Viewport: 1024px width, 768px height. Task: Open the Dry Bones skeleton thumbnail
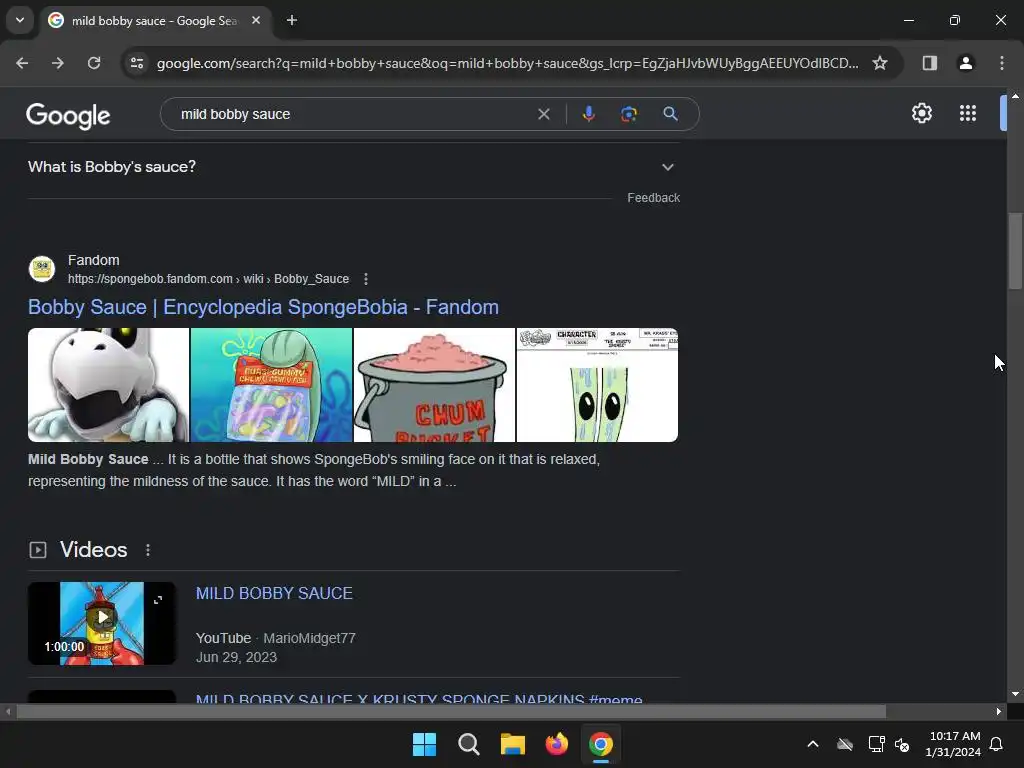click(108, 385)
